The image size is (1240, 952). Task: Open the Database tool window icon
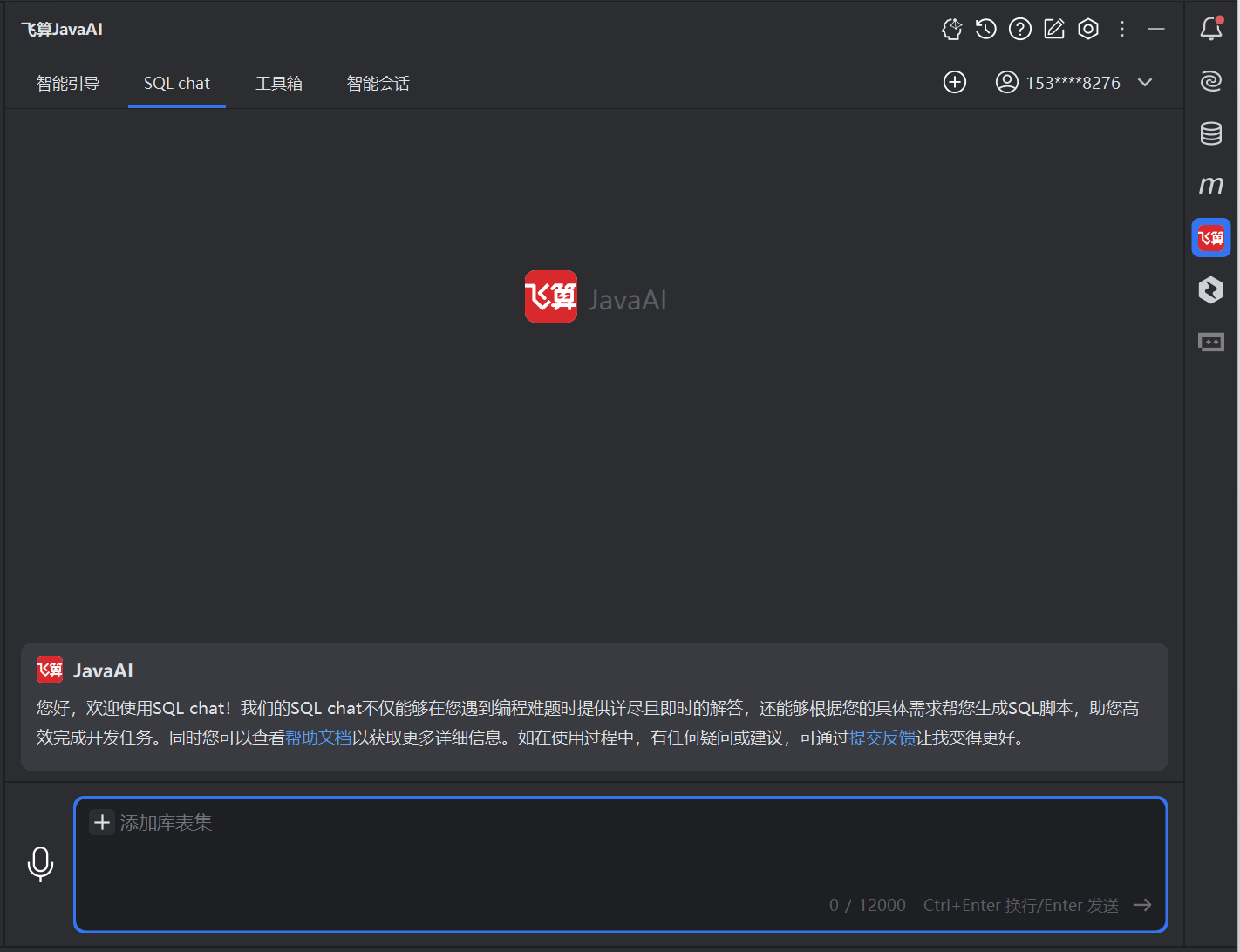pyautogui.click(x=1211, y=133)
